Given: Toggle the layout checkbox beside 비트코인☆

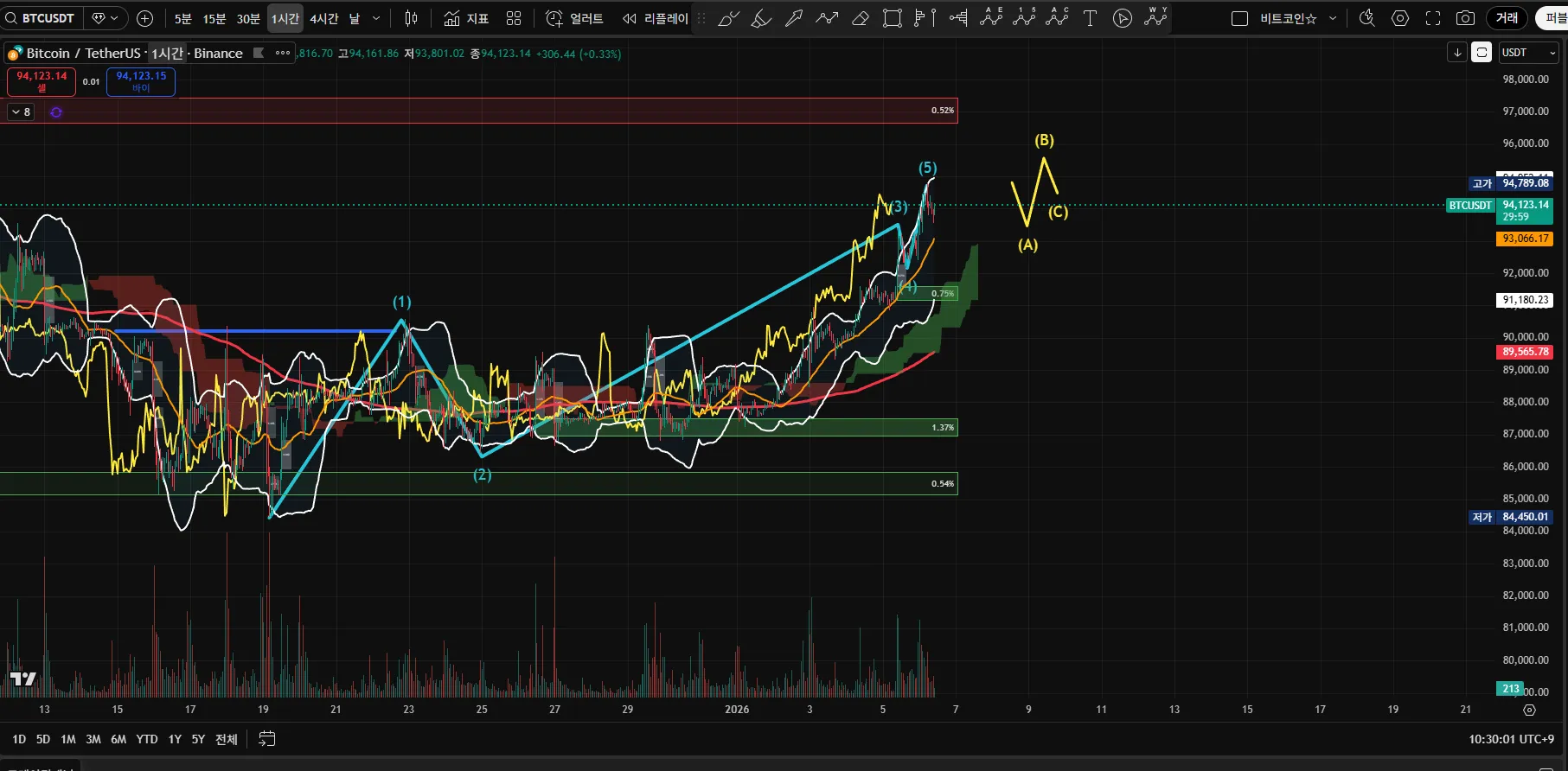Looking at the screenshot, I should [1239, 18].
